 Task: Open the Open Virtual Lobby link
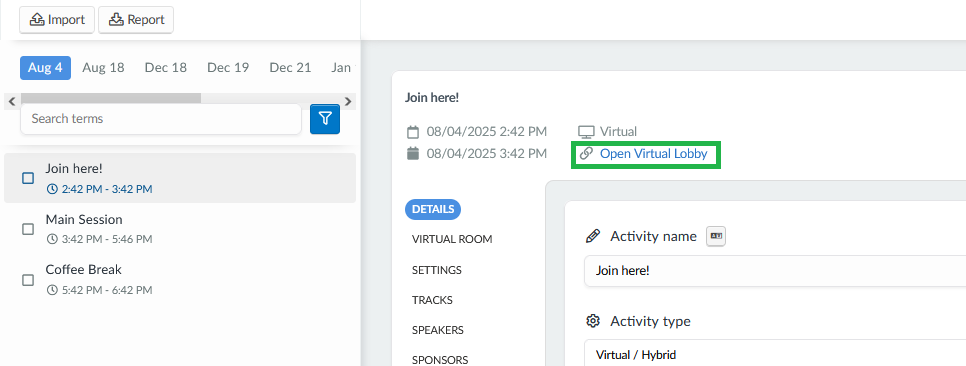point(654,153)
